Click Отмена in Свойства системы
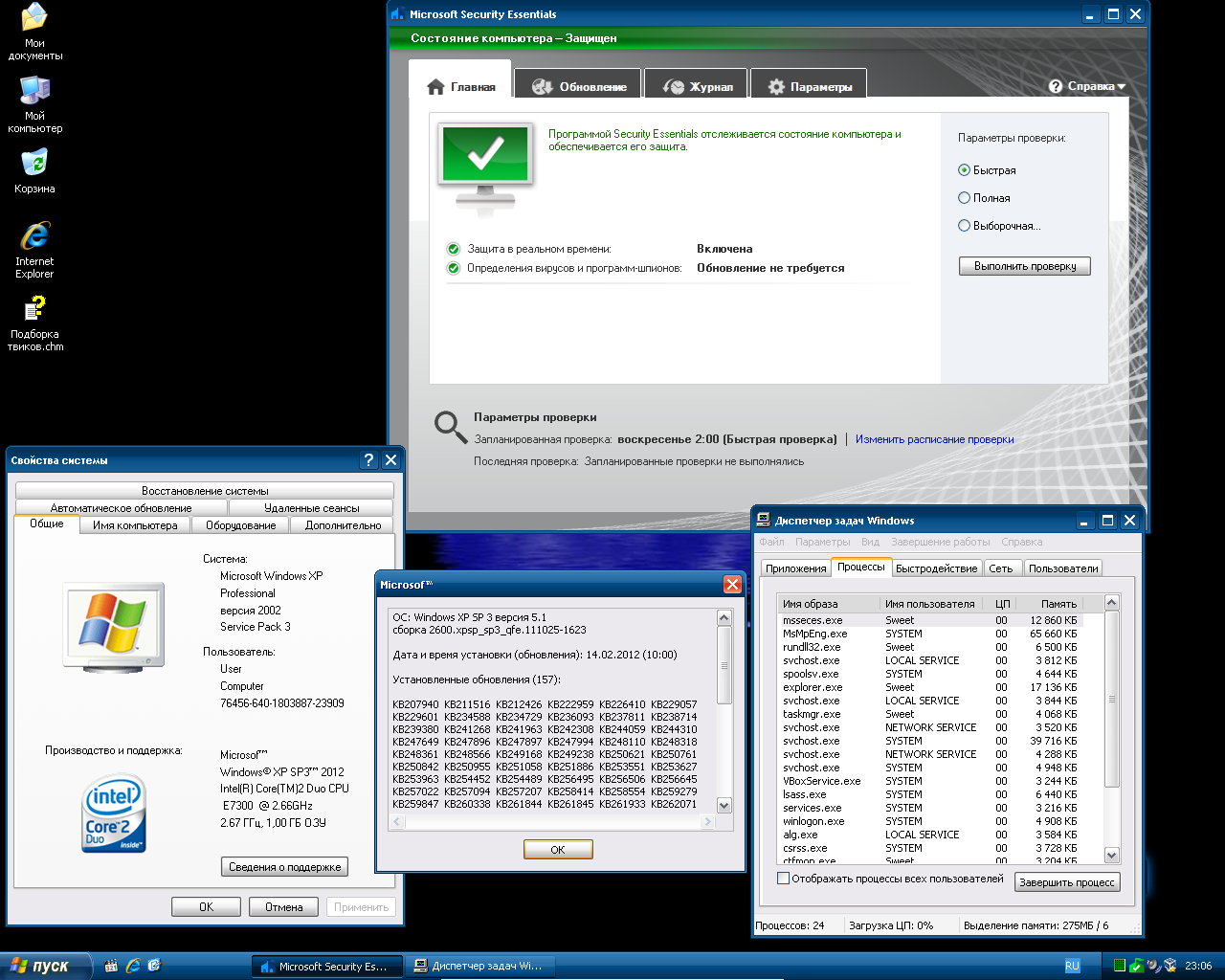 [284, 906]
